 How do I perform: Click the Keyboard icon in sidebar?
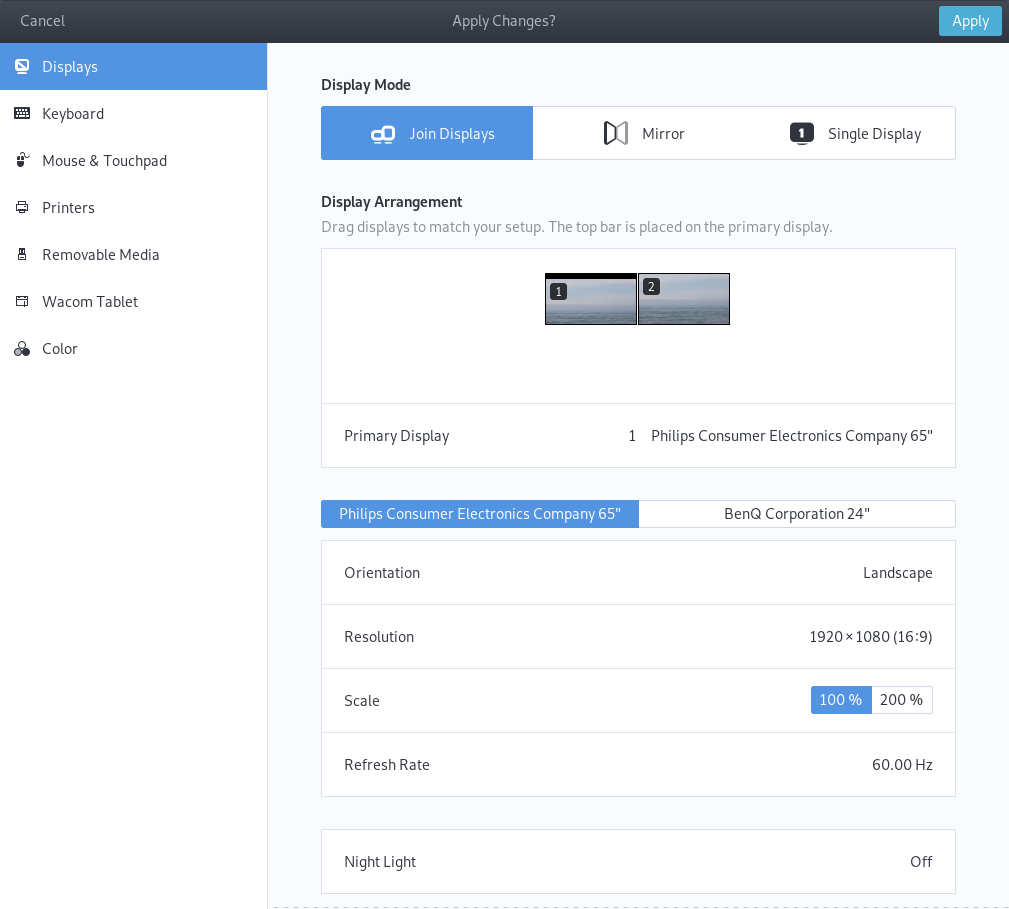pos(21,114)
